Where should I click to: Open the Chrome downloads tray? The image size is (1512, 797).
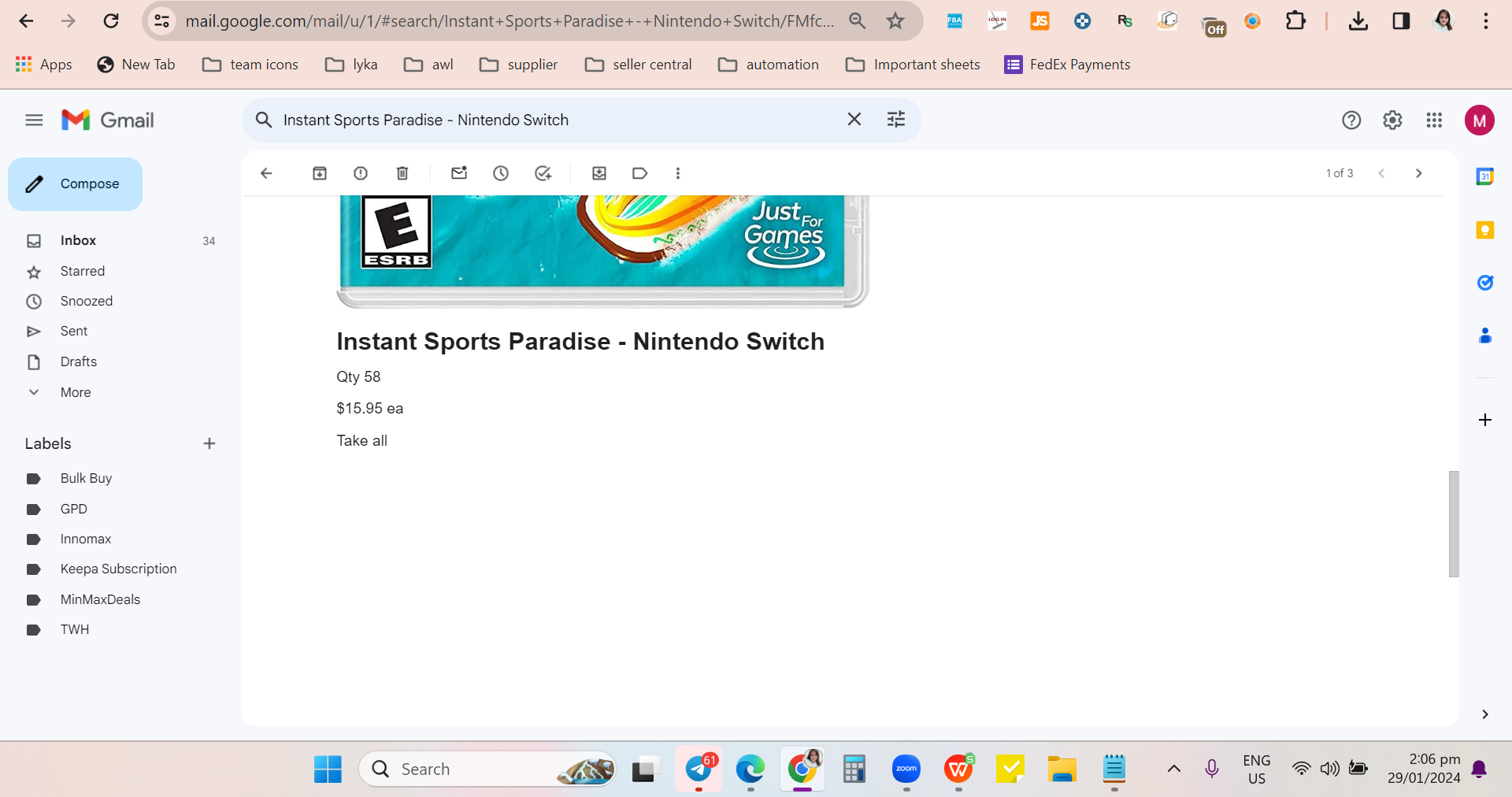pos(1358,21)
